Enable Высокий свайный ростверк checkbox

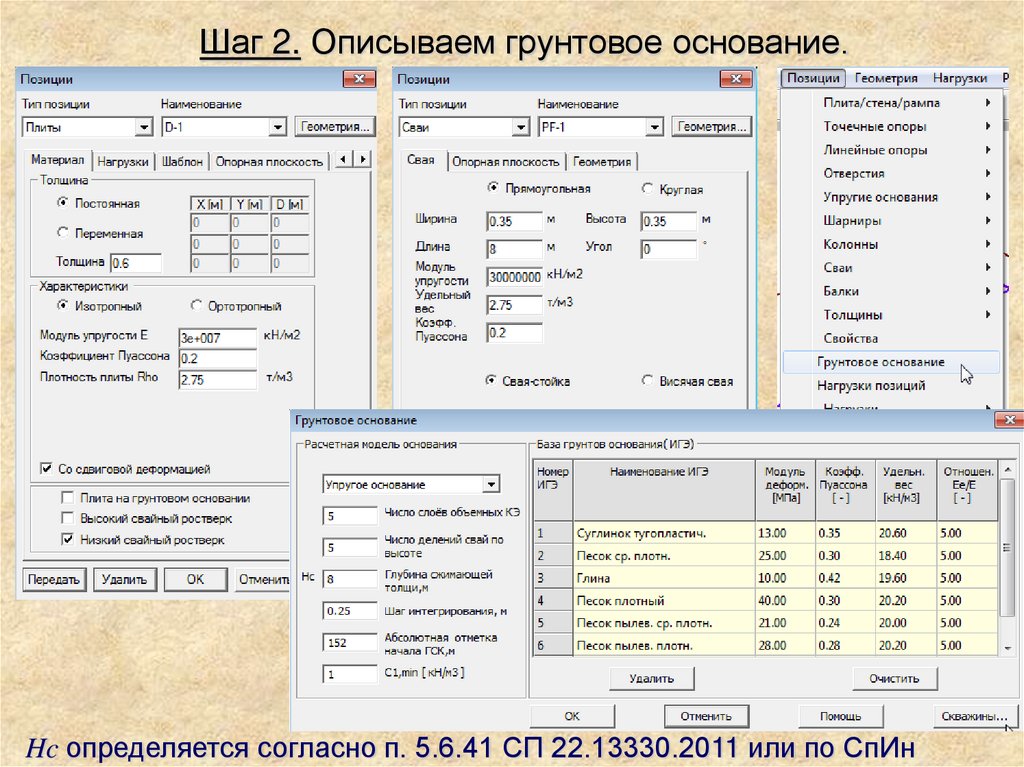pyautogui.click(x=67, y=518)
